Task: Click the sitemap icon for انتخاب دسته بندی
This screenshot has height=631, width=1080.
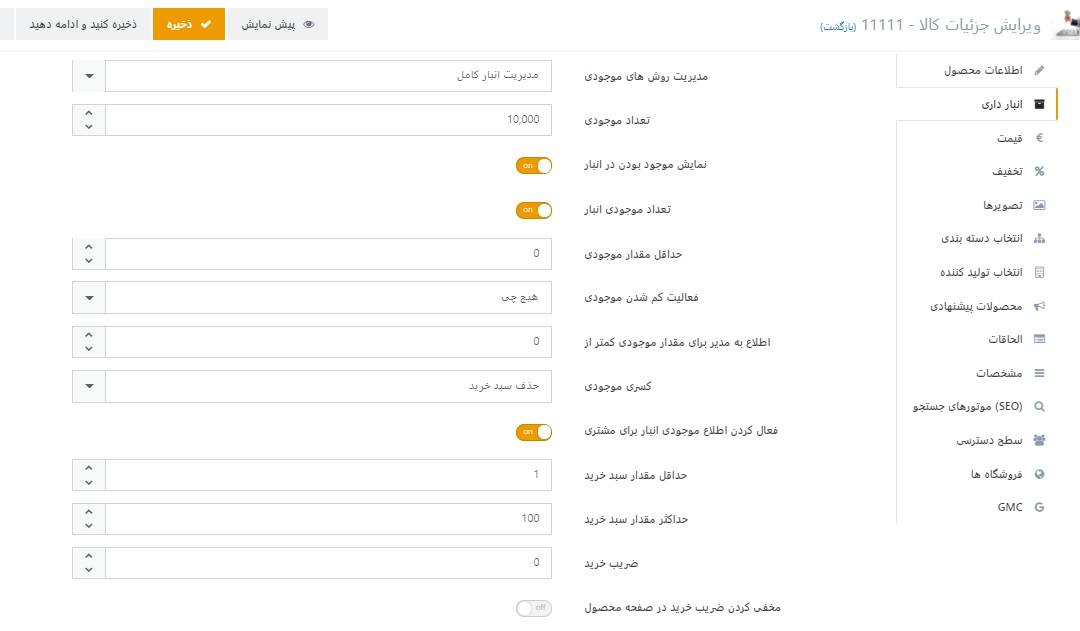Action: click(x=1039, y=238)
